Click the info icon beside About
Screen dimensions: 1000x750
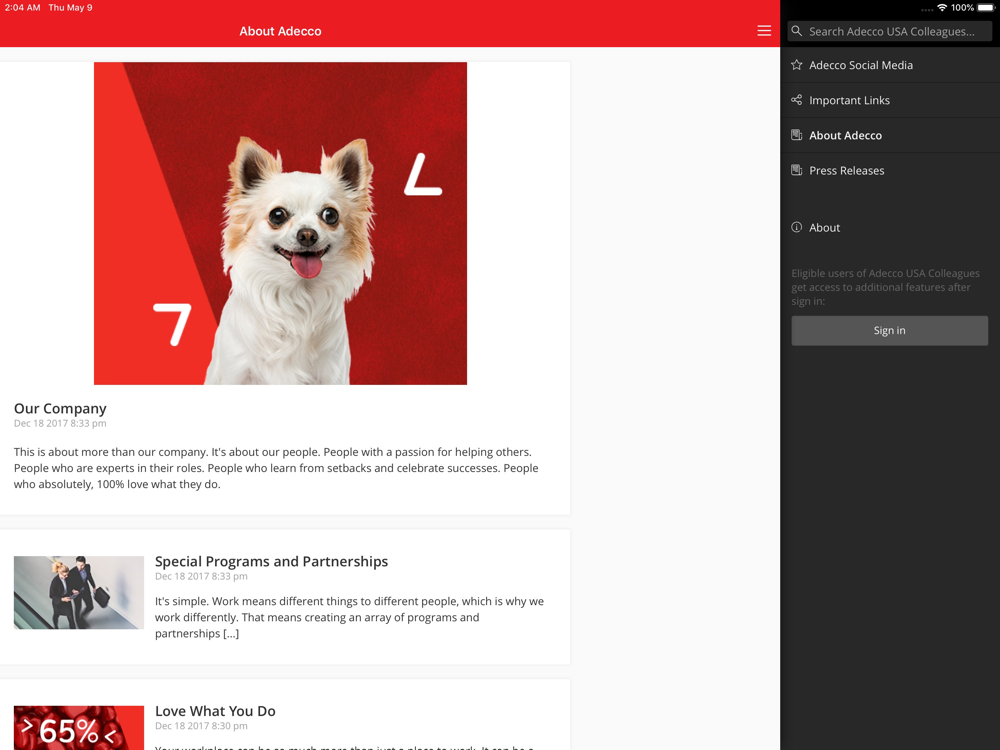[797, 227]
